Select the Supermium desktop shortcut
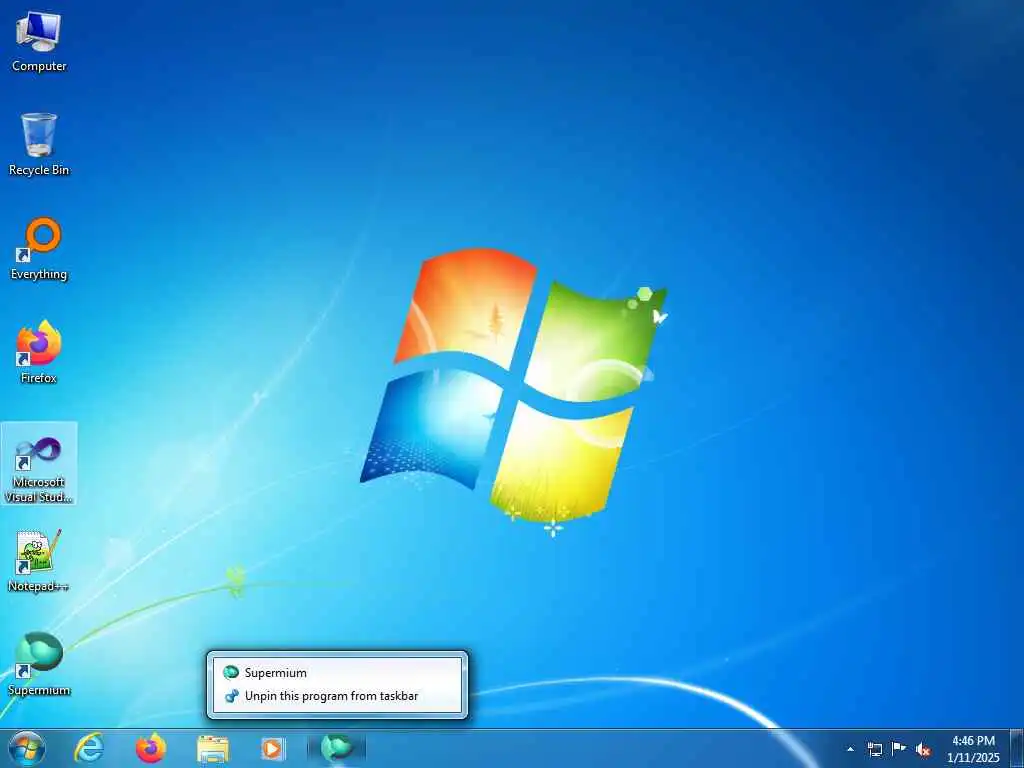The height and width of the screenshot is (768, 1024). click(39, 665)
